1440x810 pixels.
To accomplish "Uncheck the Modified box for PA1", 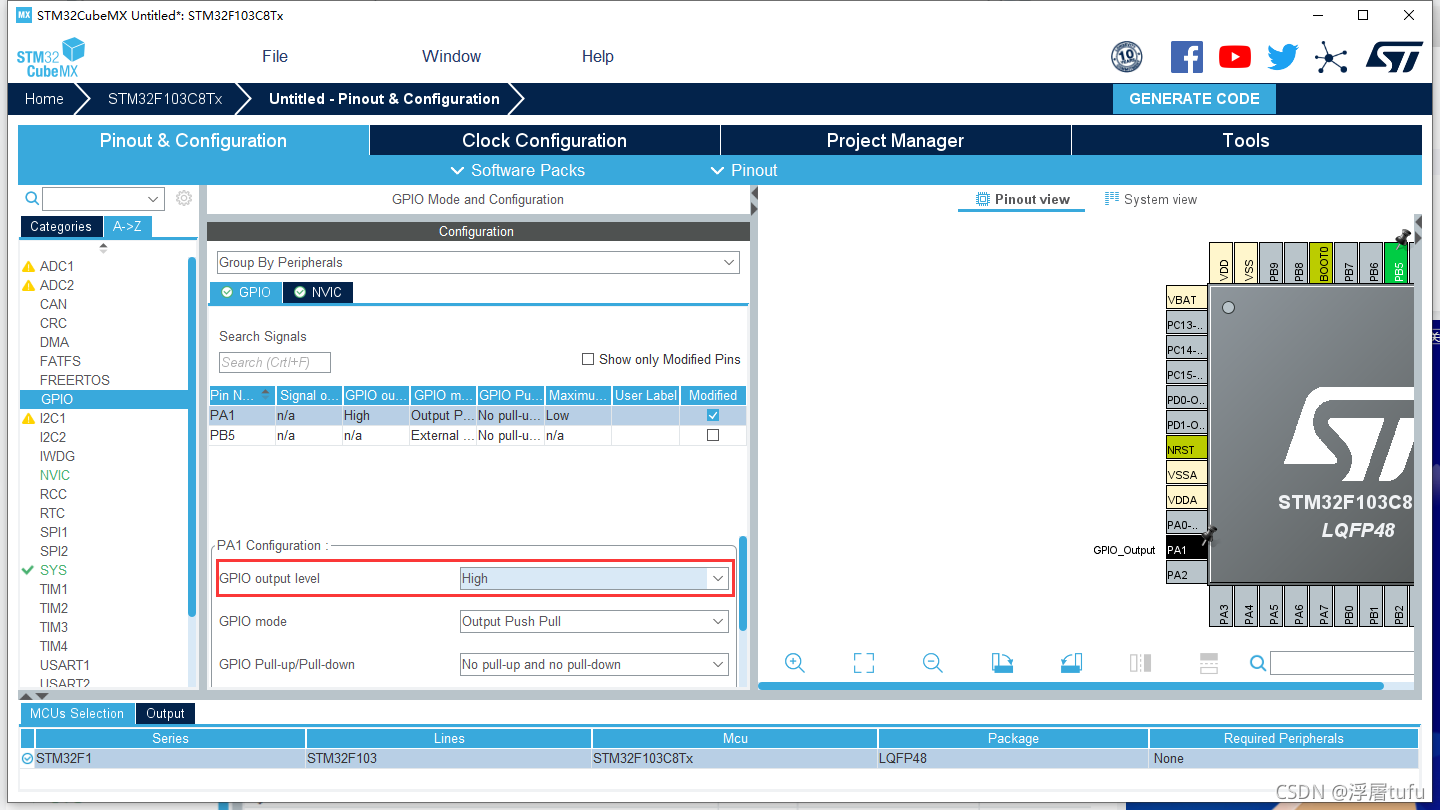I will click(713, 415).
